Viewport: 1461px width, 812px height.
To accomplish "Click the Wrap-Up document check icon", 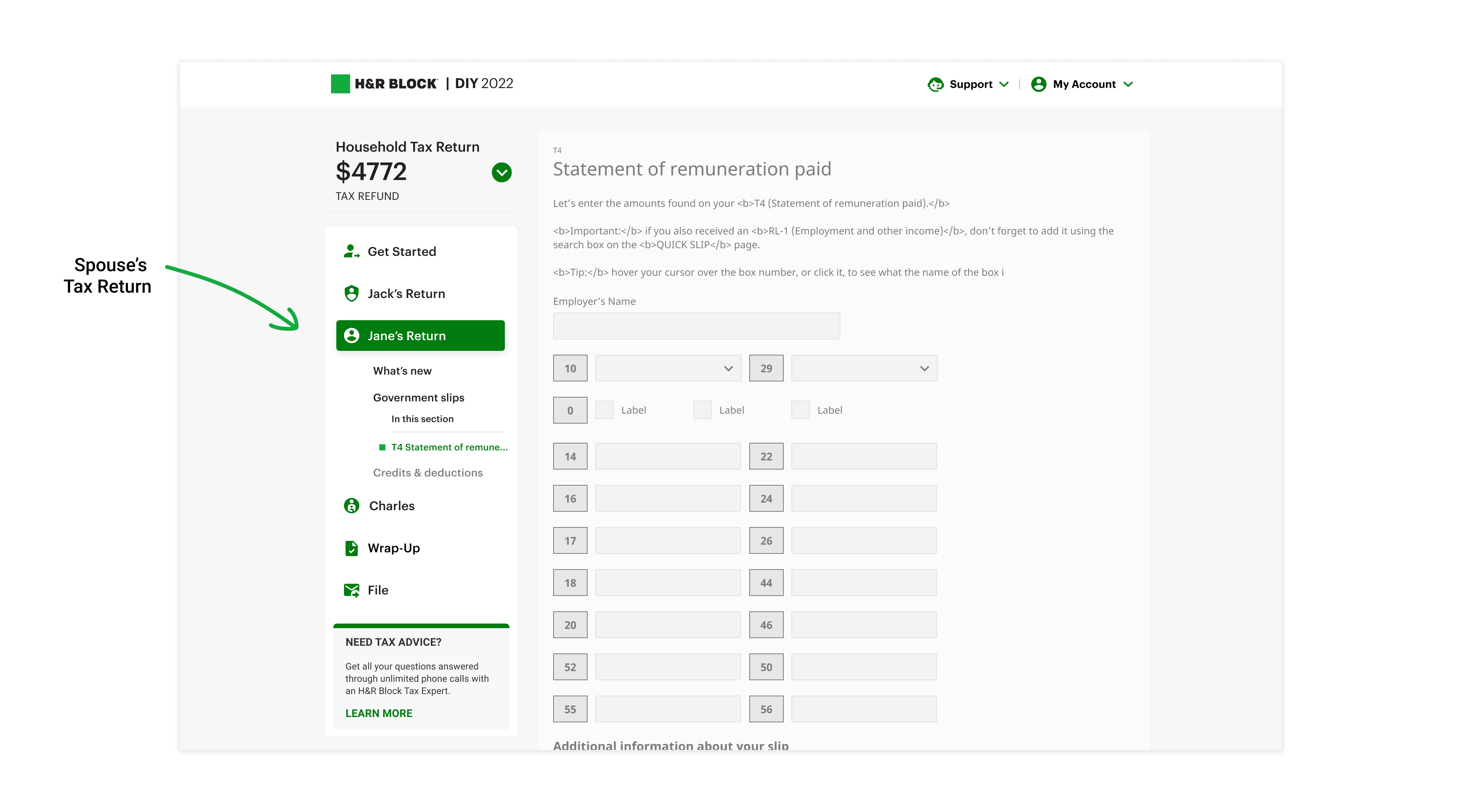I will coord(351,548).
